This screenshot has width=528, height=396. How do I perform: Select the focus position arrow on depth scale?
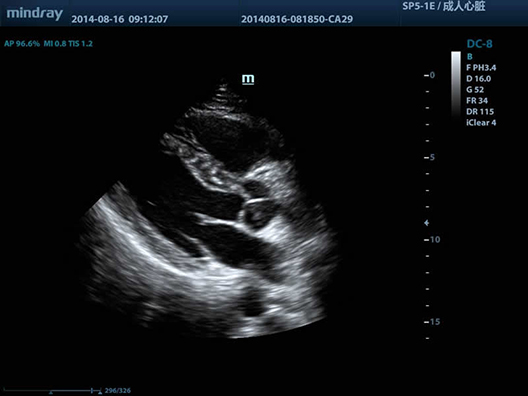point(427,223)
